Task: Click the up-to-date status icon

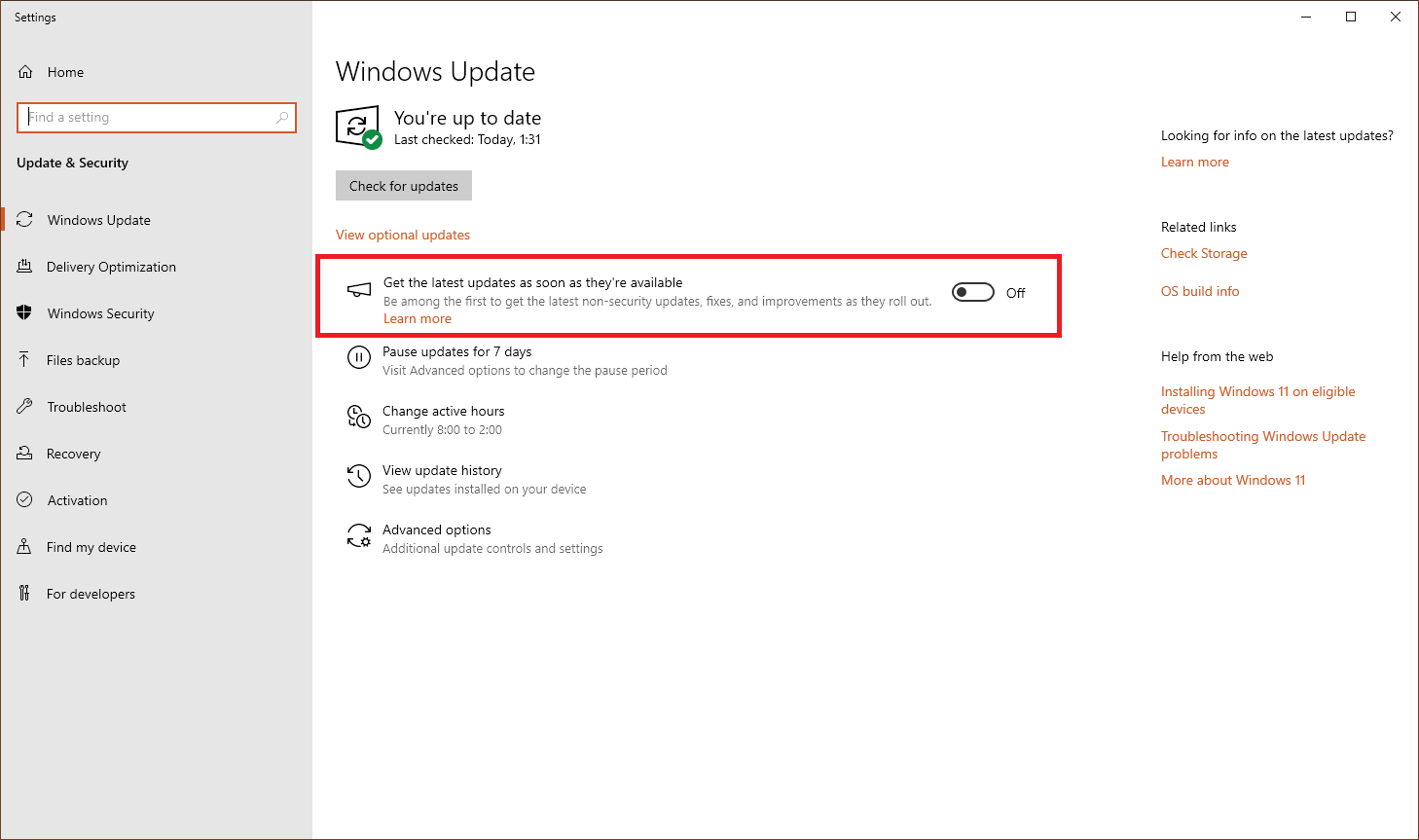Action: click(x=358, y=128)
